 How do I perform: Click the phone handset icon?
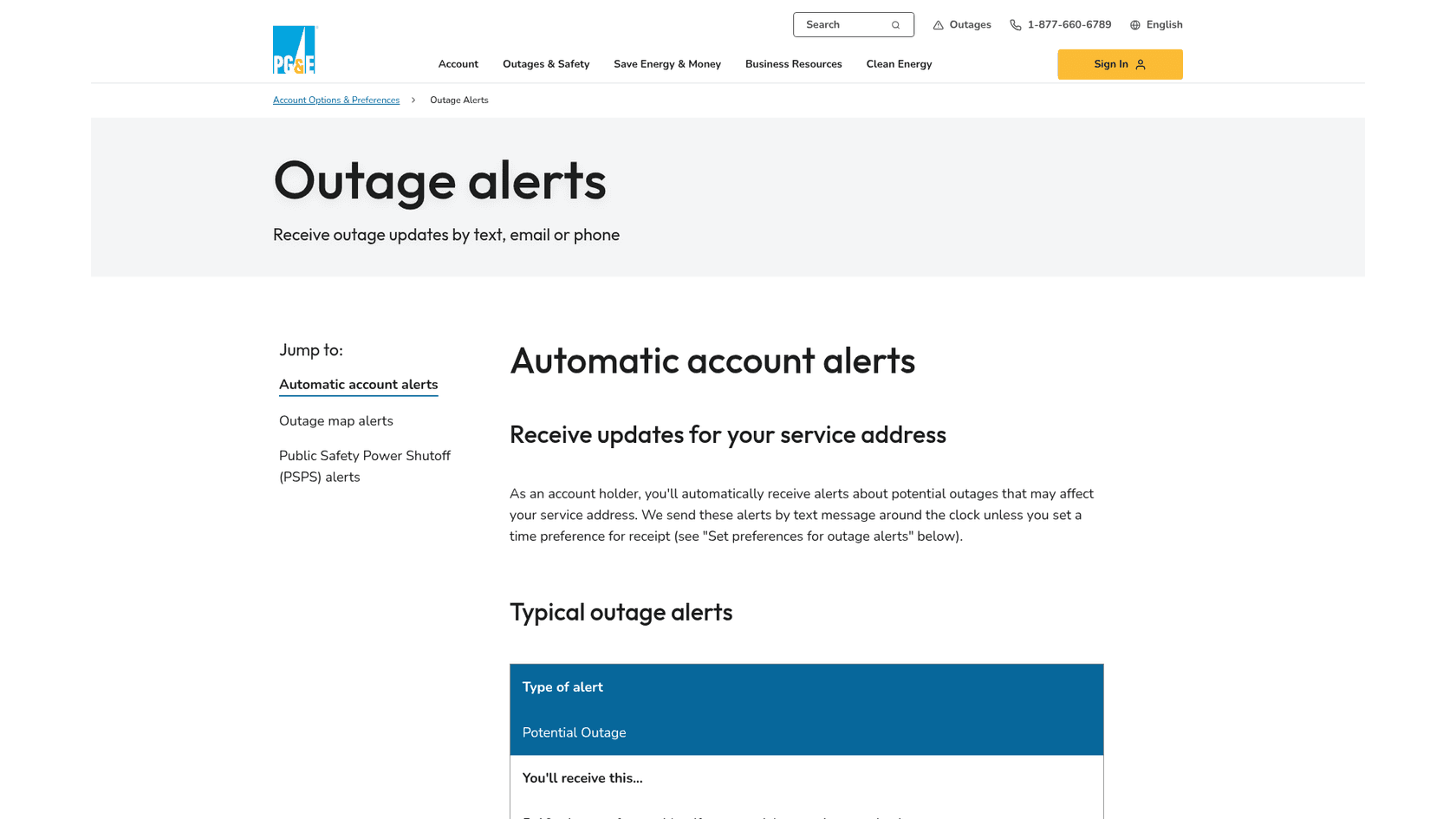[1015, 25]
